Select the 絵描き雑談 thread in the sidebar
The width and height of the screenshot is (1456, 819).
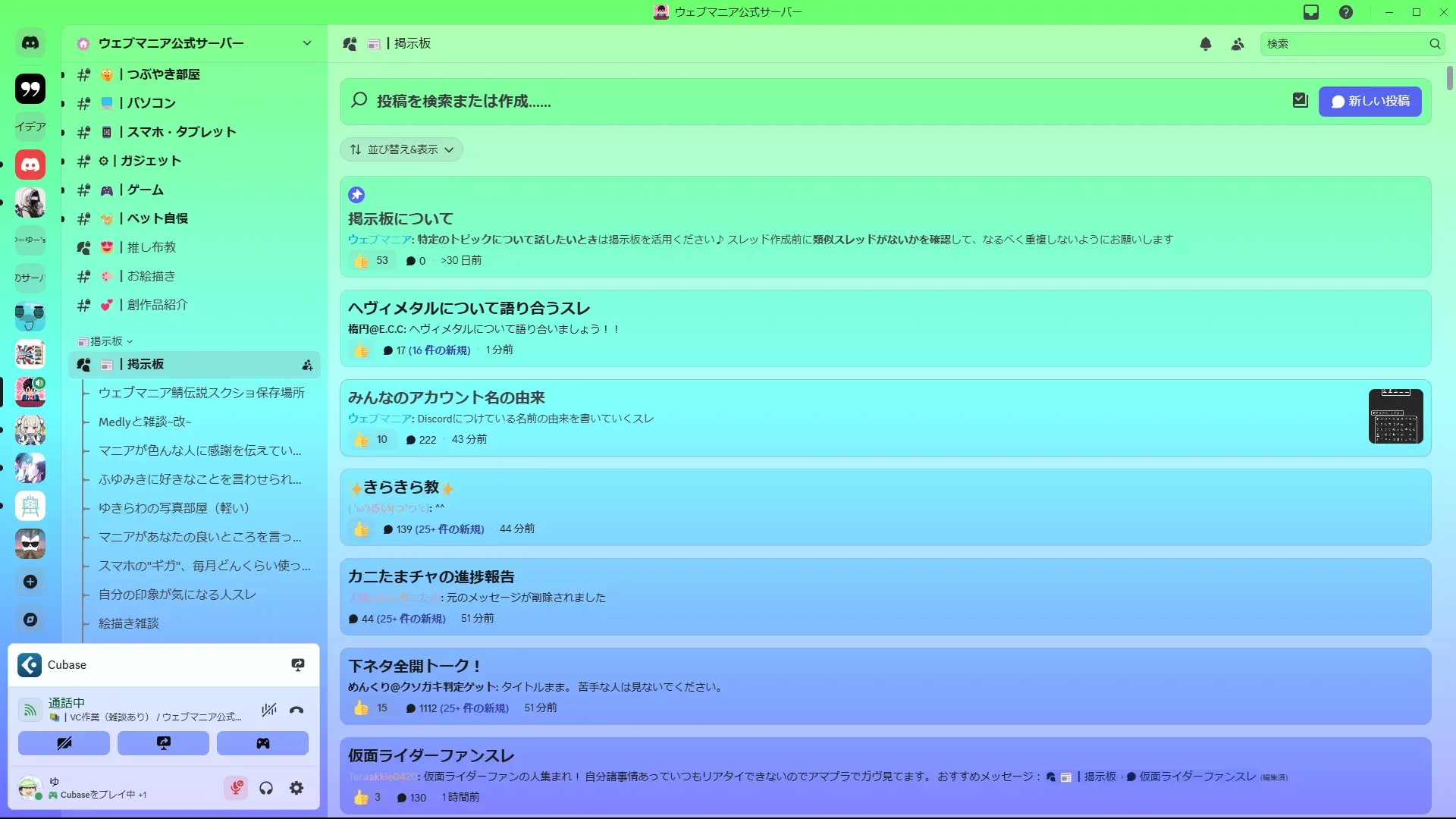click(129, 623)
